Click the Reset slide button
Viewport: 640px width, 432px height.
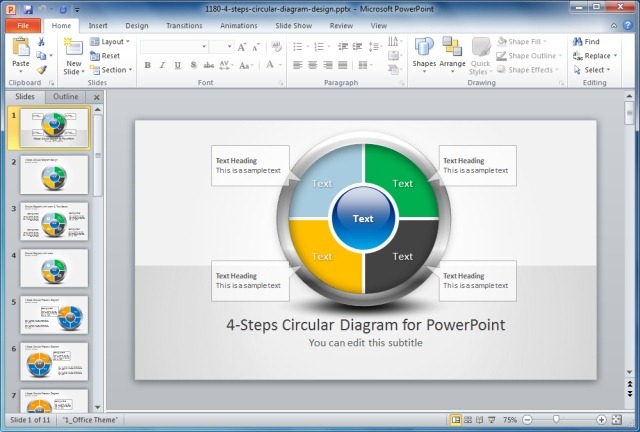coord(105,56)
